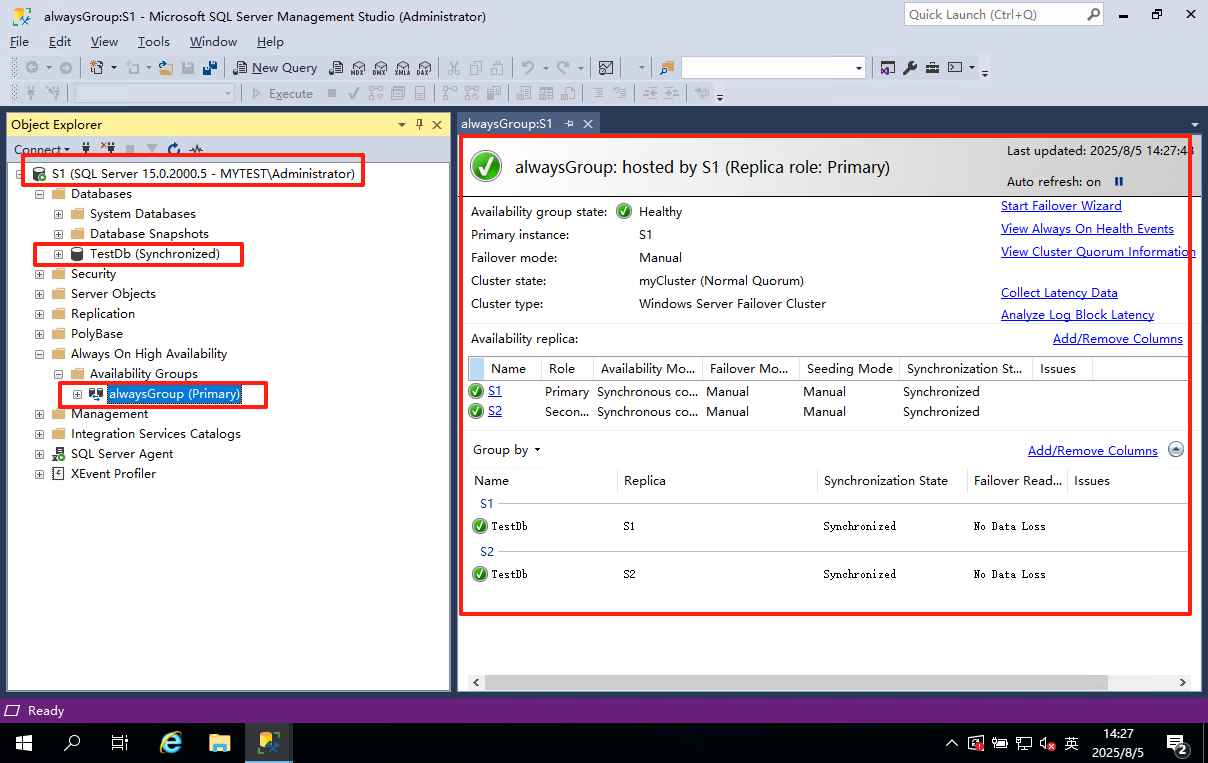Expand the Management folder node
Screen dimensions: 1208x763
[40, 414]
